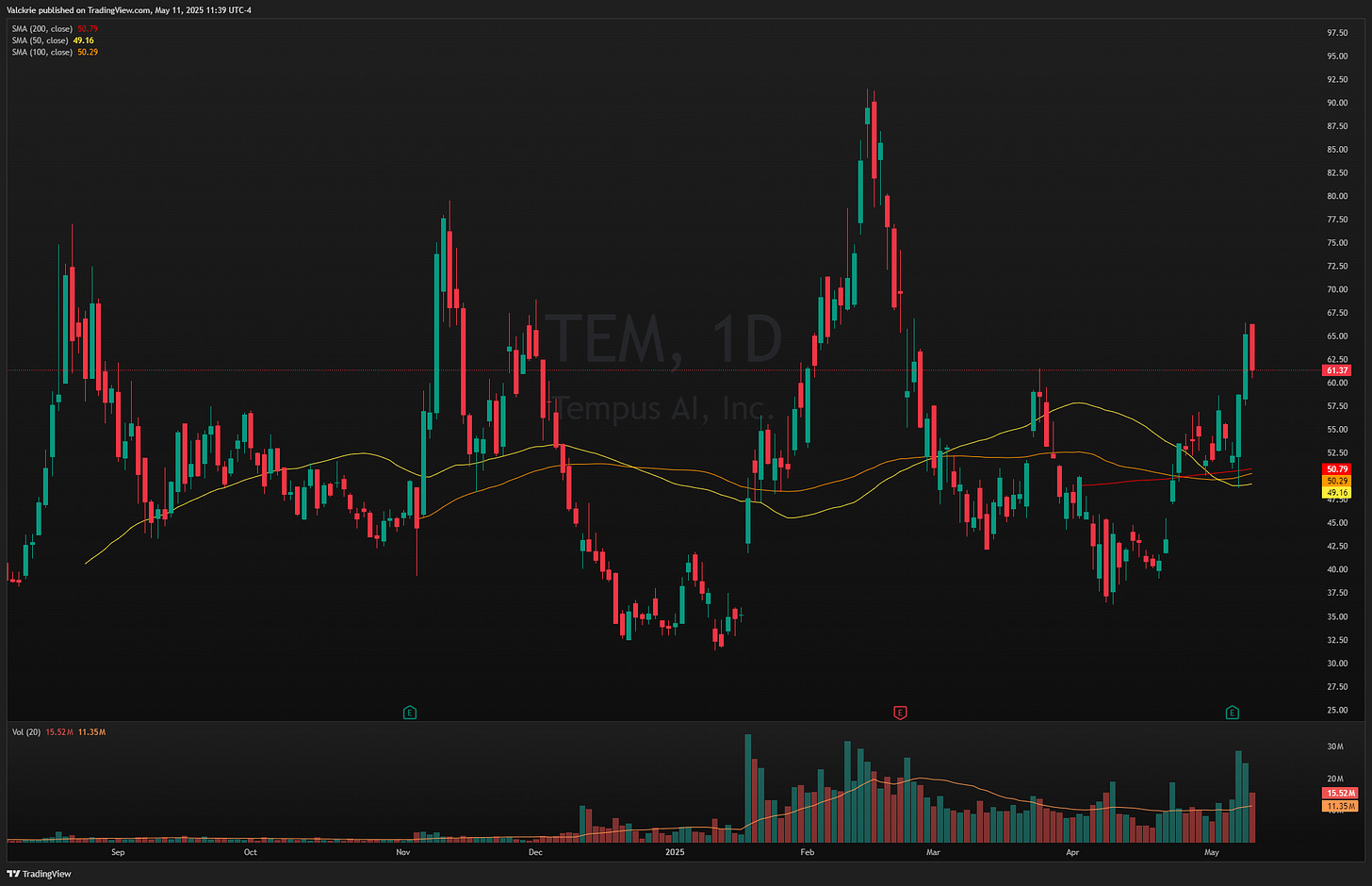Click the 40.00 price axis label
Viewport: 1372px width, 886px height.
click(x=1337, y=569)
